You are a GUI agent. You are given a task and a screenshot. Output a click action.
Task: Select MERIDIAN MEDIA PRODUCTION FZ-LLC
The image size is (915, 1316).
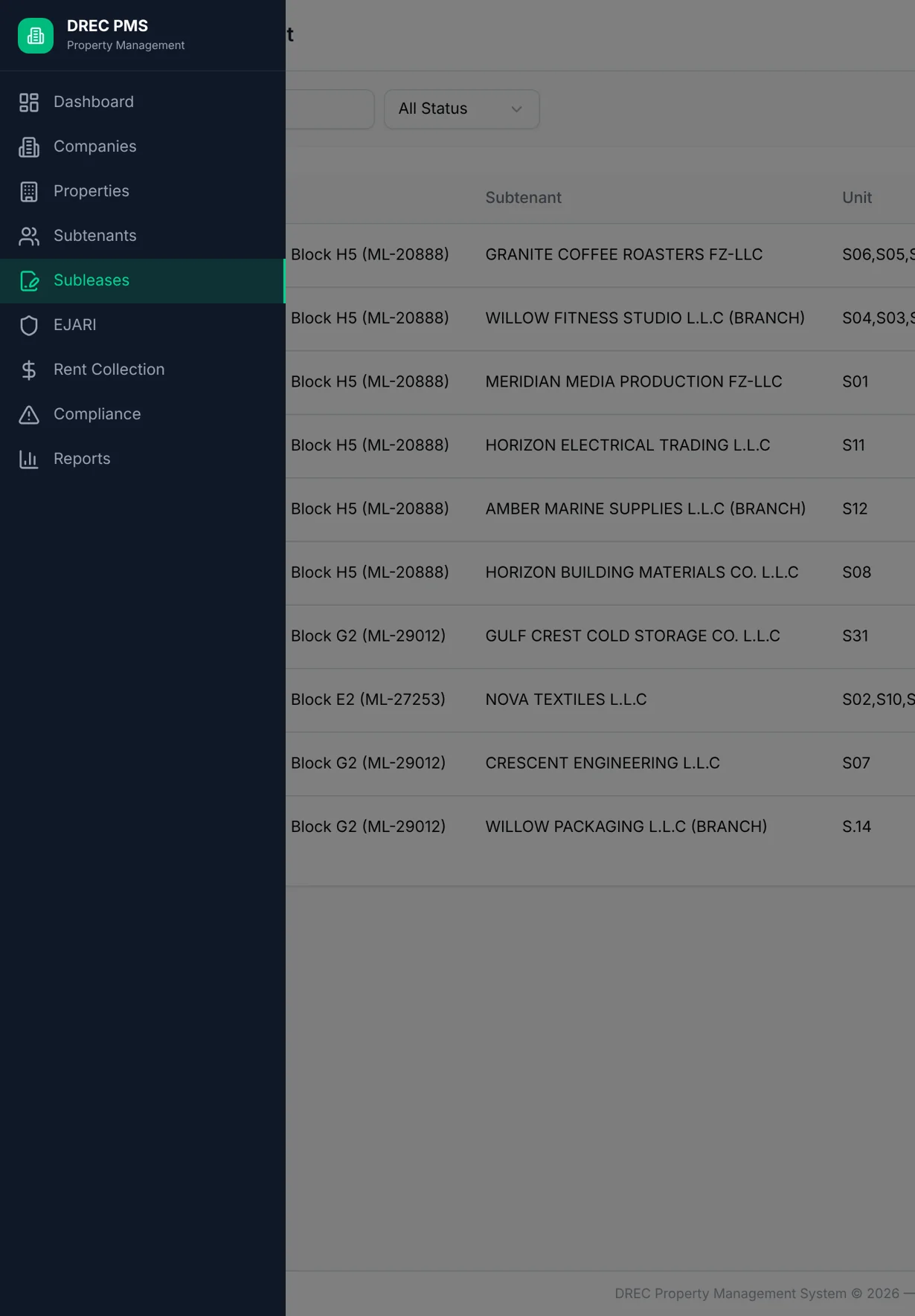(634, 382)
